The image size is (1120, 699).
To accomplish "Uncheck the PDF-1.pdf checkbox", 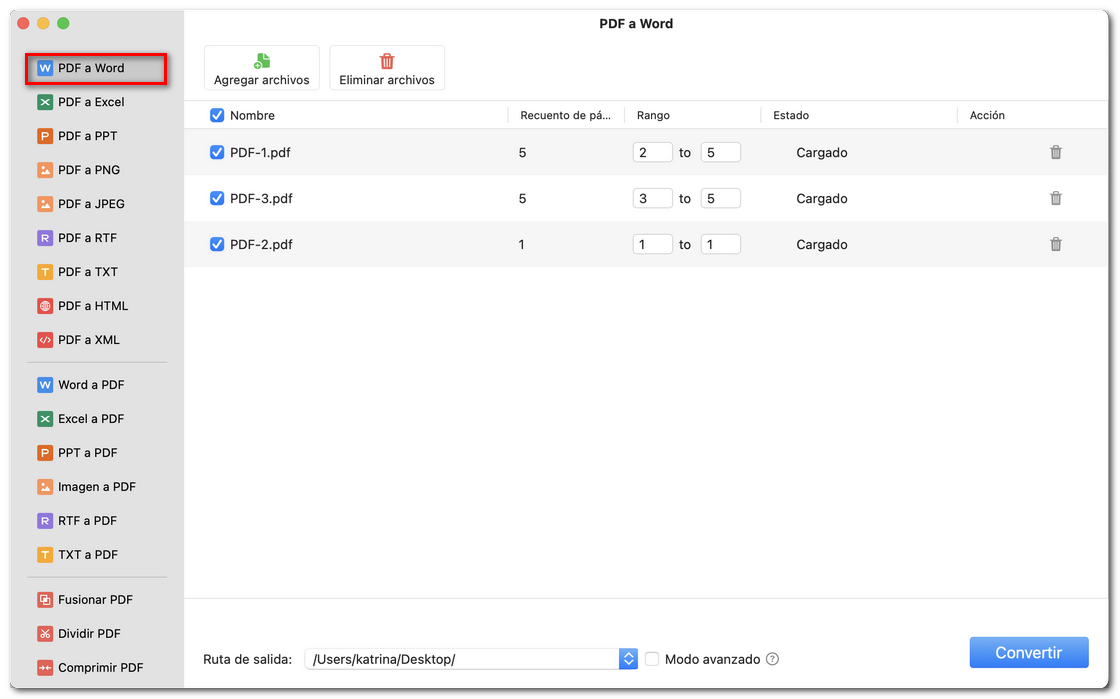I will pos(217,153).
